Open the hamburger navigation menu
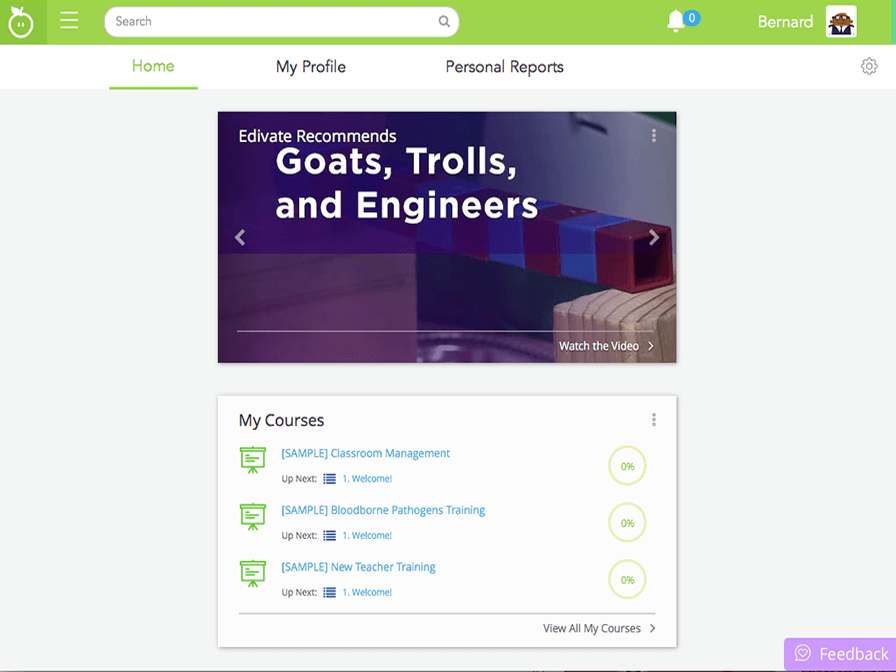896x672 pixels. point(69,21)
